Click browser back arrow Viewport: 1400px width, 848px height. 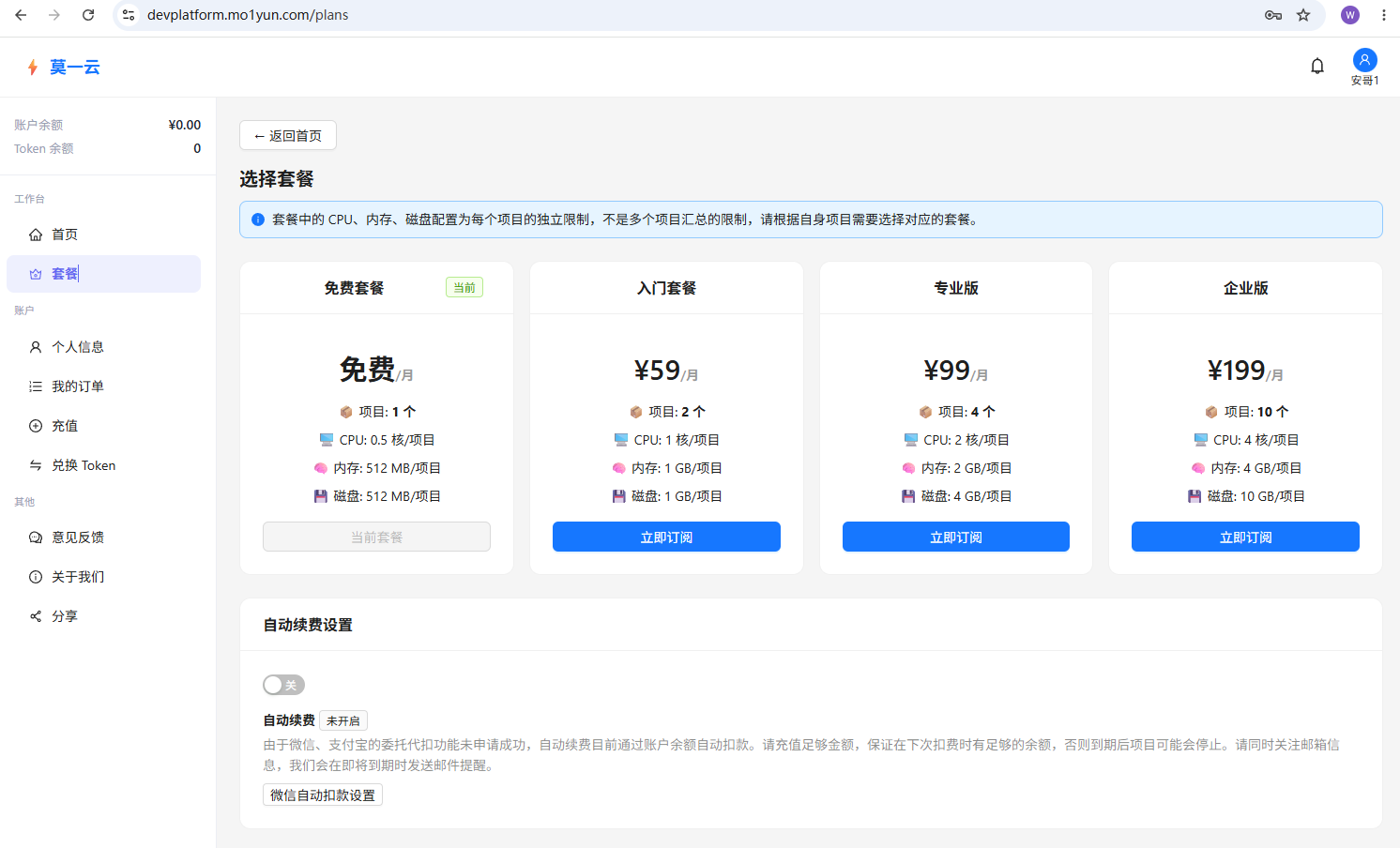pos(21,15)
